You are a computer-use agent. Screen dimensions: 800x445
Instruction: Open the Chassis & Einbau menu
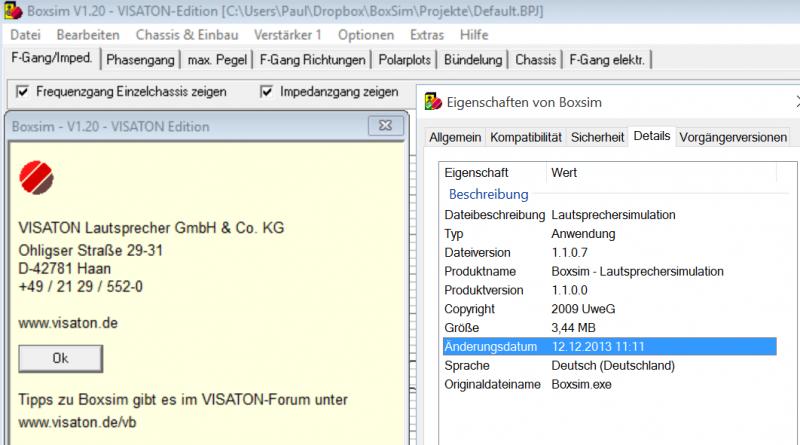point(187,35)
